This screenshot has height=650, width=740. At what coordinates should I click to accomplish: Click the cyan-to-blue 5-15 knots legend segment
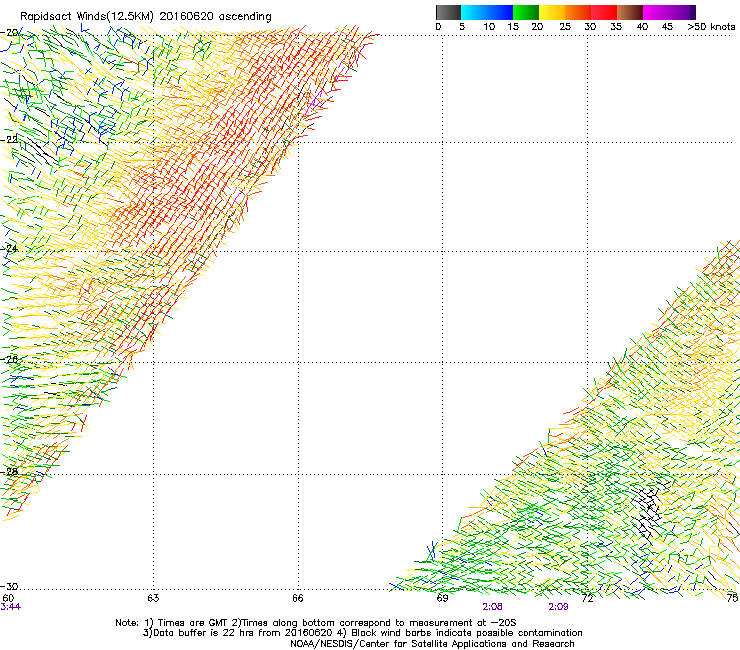click(487, 12)
